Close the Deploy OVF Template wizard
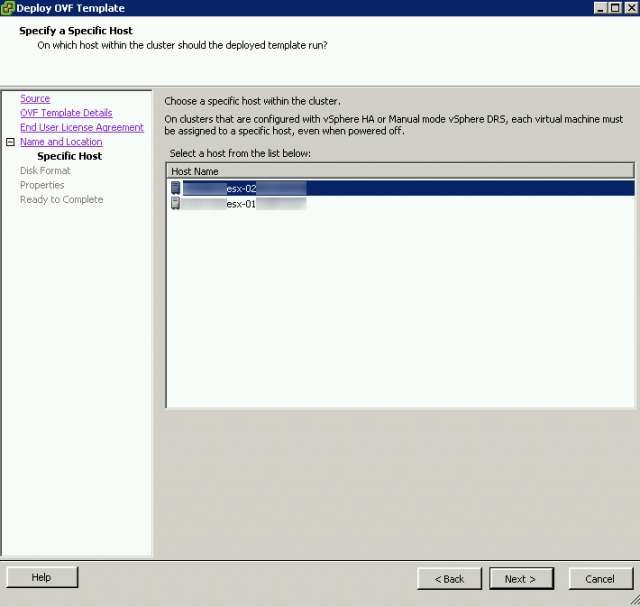The image size is (640, 607). click(x=629, y=8)
